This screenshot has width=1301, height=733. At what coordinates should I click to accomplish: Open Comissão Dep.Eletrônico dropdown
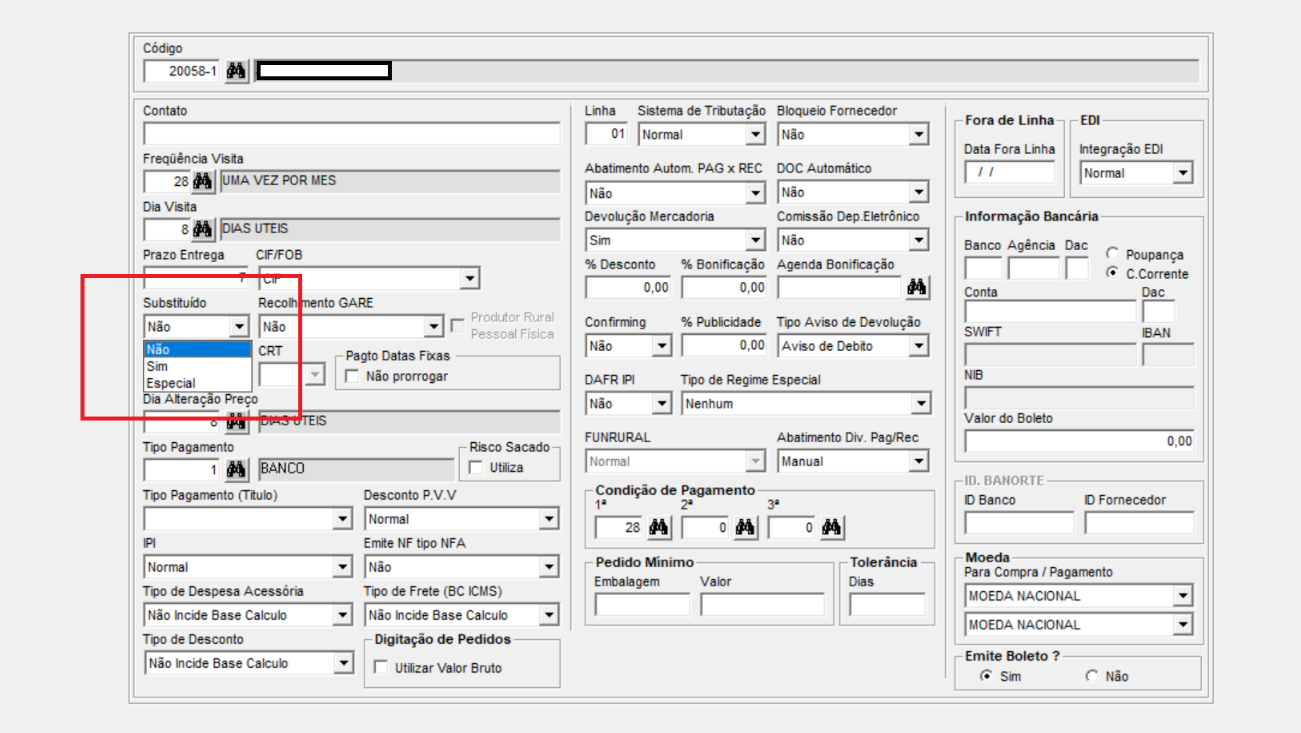[x=919, y=241]
